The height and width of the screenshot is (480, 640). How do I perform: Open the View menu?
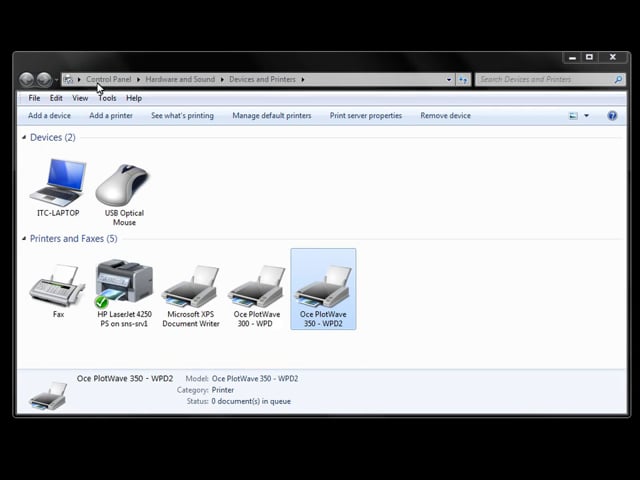point(80,98)
